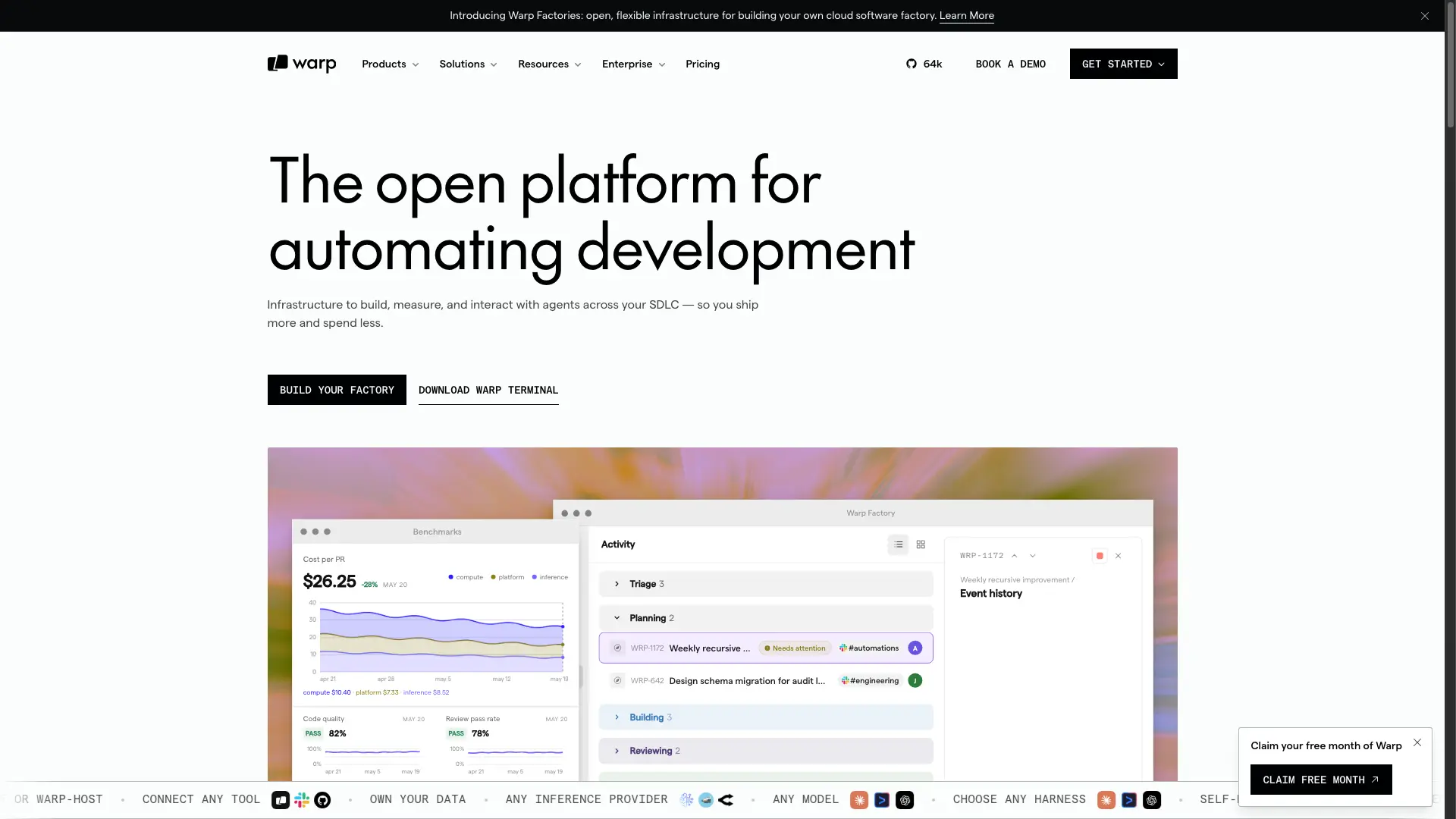This screenshot has height=819, width=1456.
Task: Click the 78% review pass rate value
Action: pyautogui.click(x=480, y=734)
